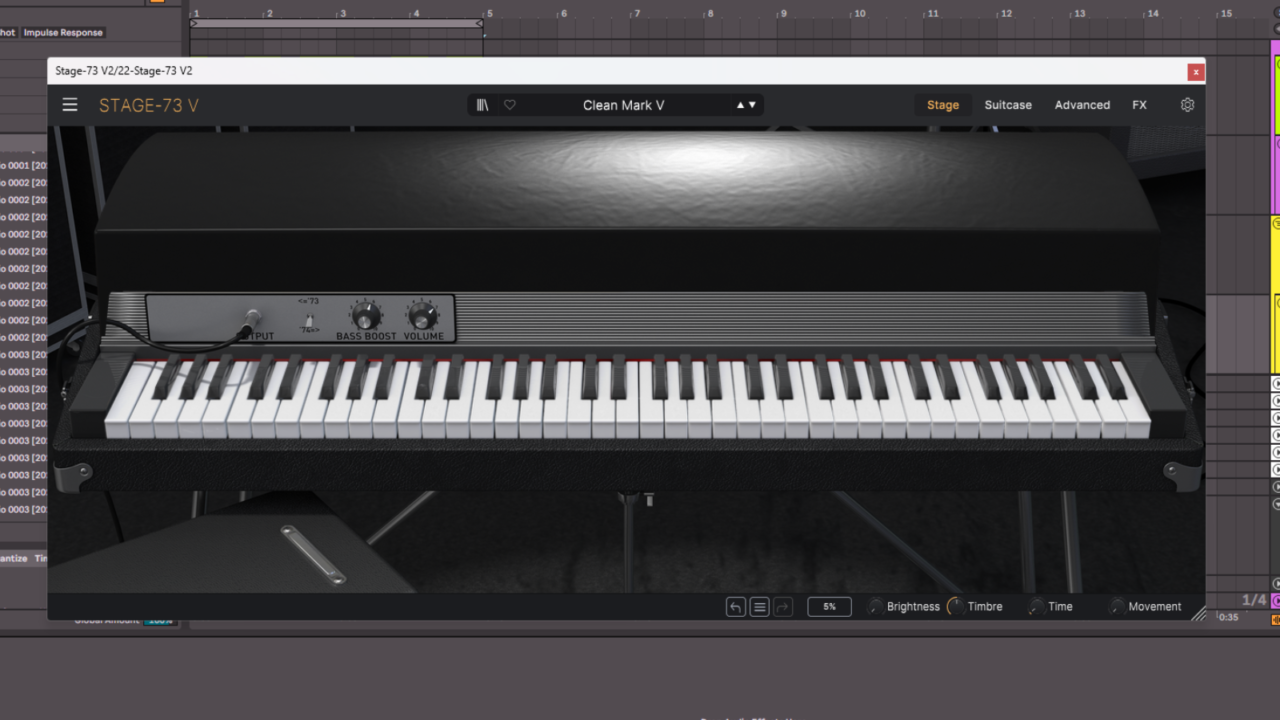Flip the '73 / '74 model switch

coord(309,321)
